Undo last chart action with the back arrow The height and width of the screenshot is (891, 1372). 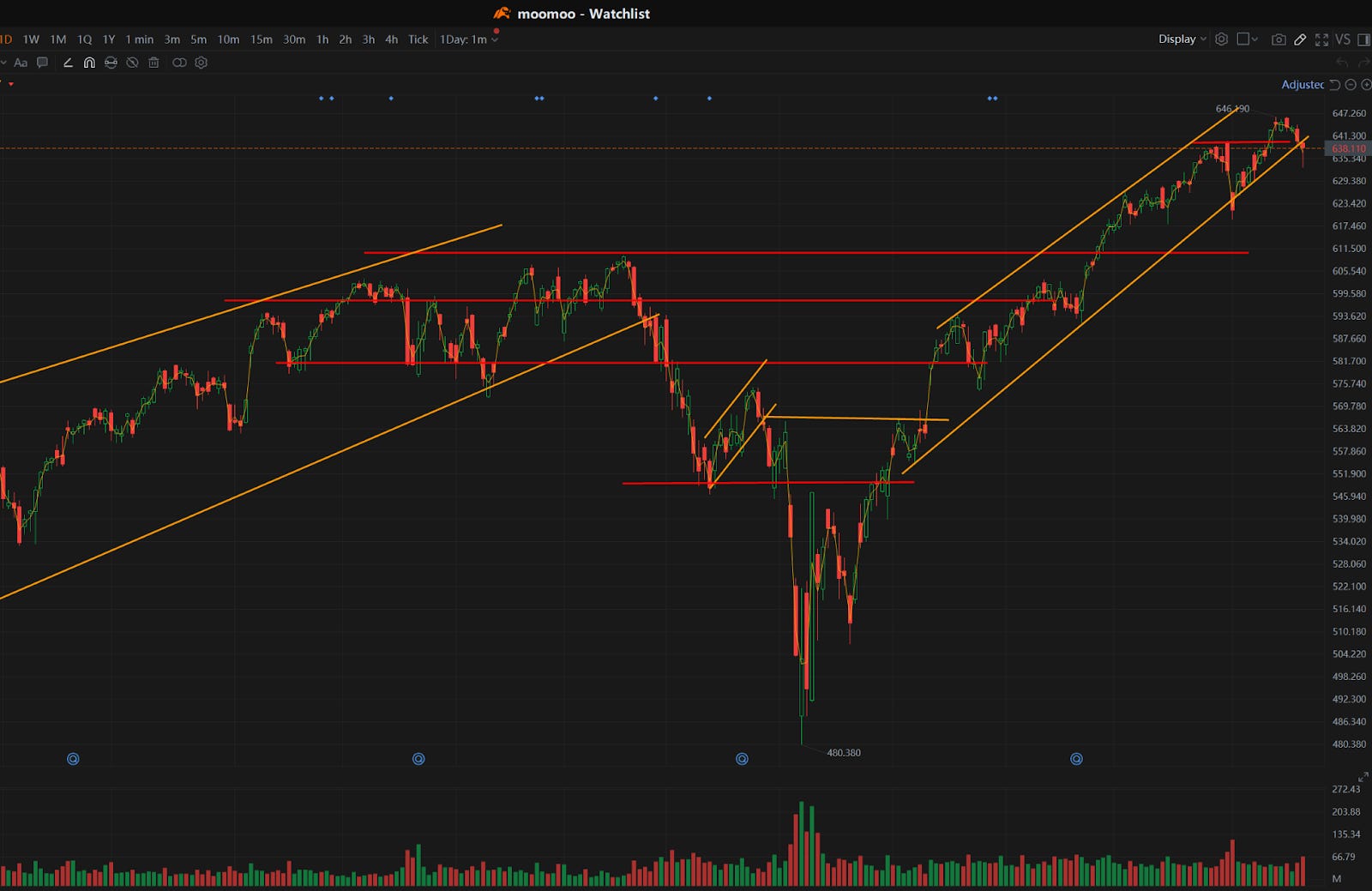(1341, 62)
